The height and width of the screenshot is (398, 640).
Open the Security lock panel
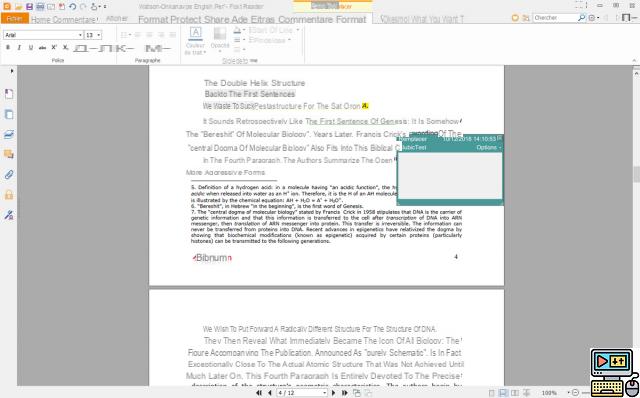9,195
